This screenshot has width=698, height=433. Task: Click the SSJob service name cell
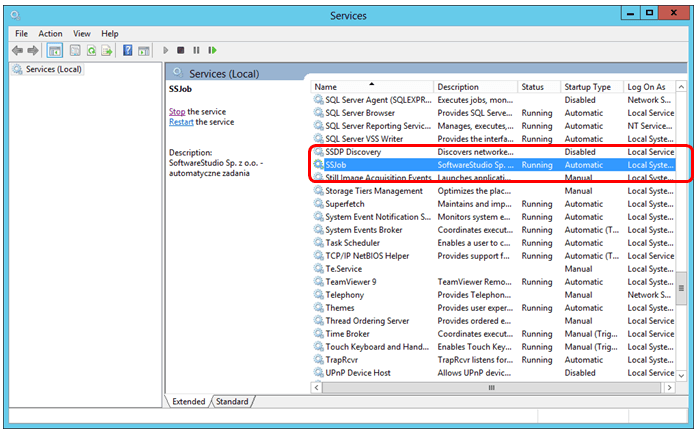pyautogui.click(x=336, y=165)
